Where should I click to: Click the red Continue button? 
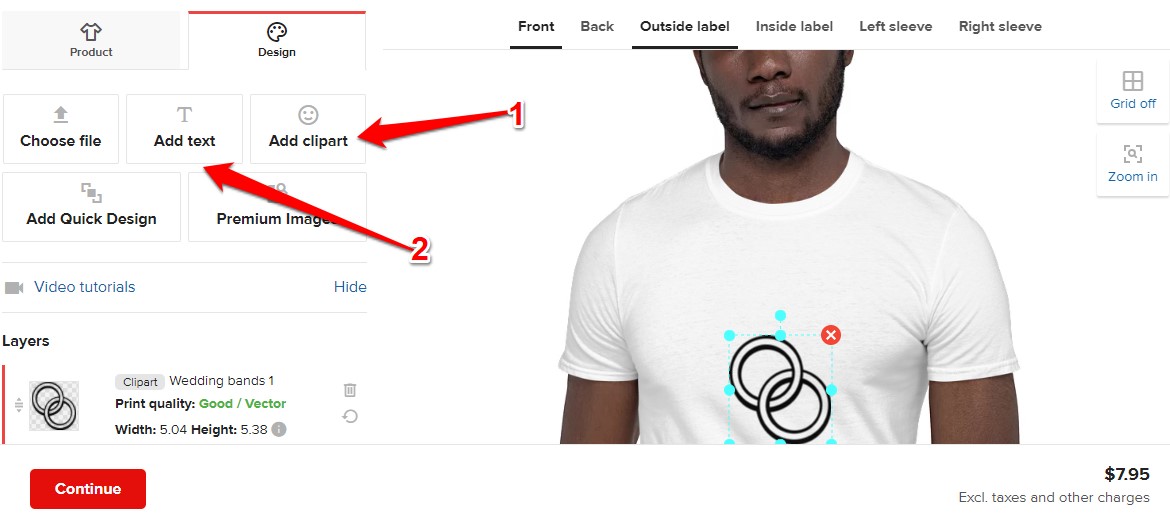[x=88, y=489]
